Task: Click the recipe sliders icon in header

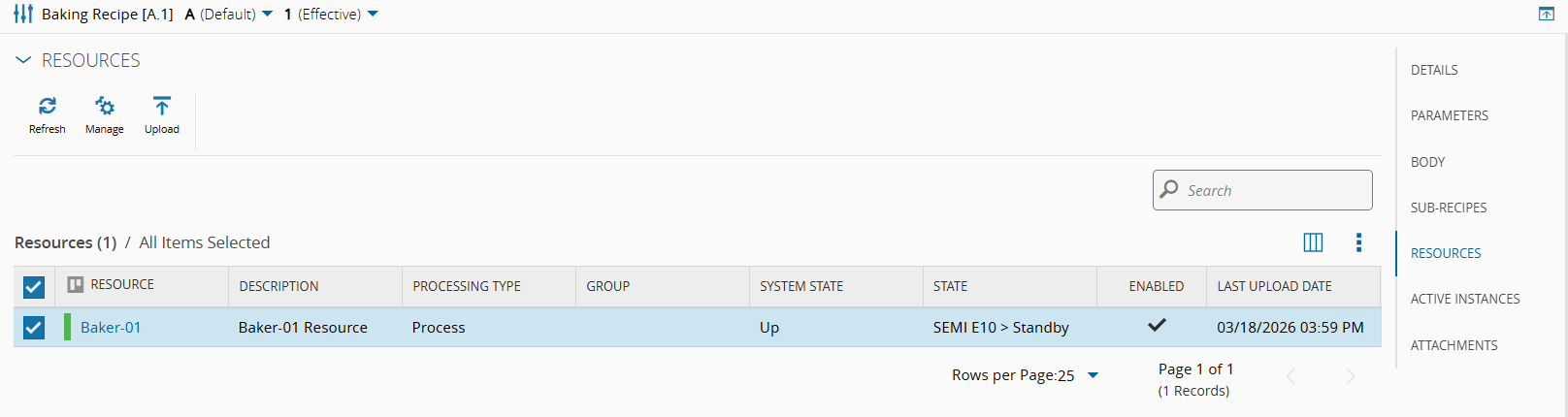Action: pos(23,15)
